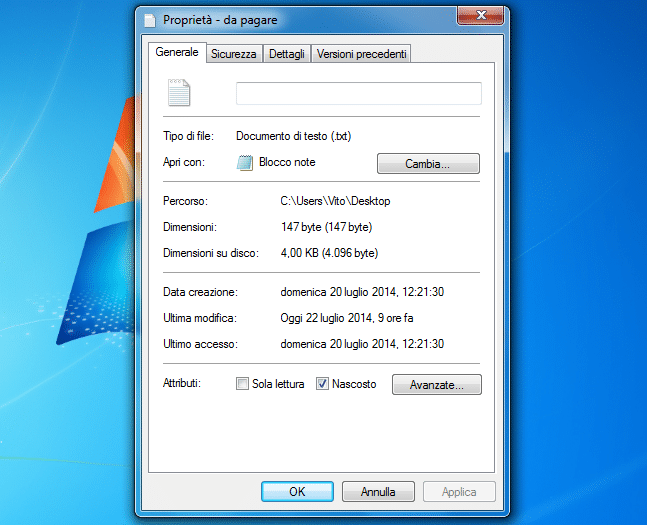Image resolution: width=647 pixels, height=525 pixels.
Task: Click the path text C:\Users\Vito\Desktop
Action: [335, 201]
